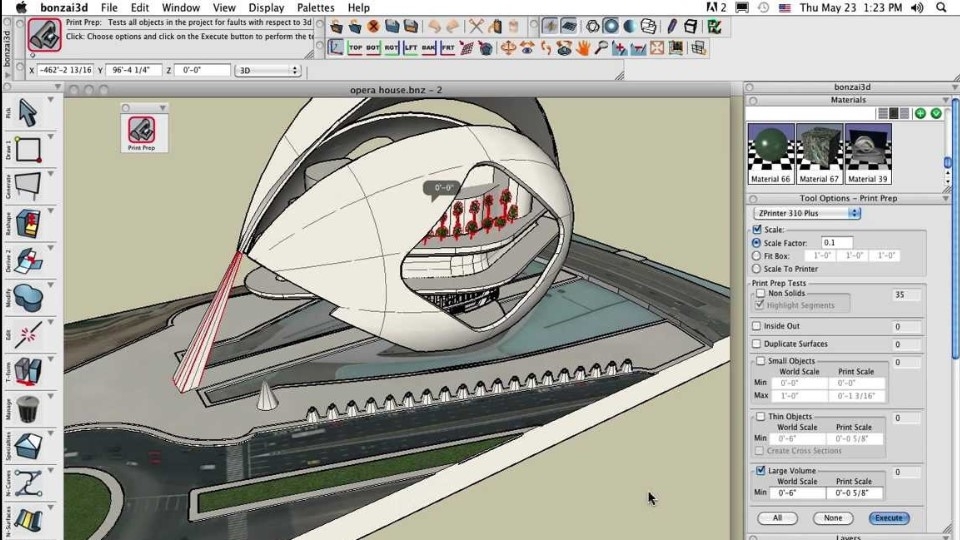Select the Material 67 swatch

(x=819, y=154)
